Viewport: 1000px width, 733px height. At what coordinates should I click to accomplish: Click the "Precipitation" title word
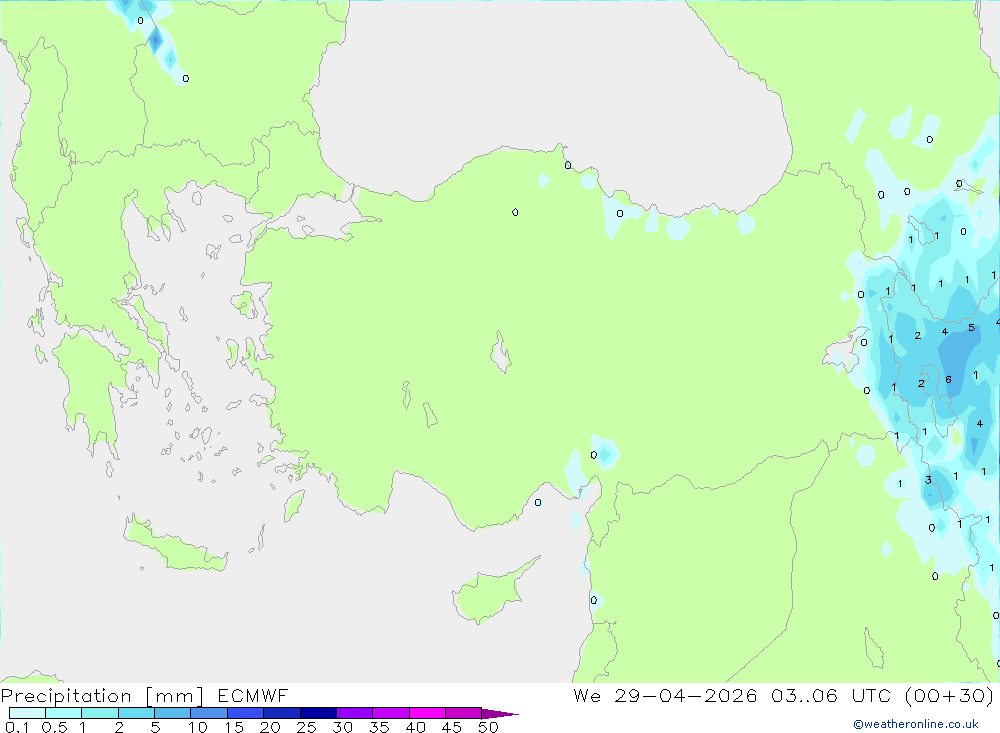coord(66,696)
